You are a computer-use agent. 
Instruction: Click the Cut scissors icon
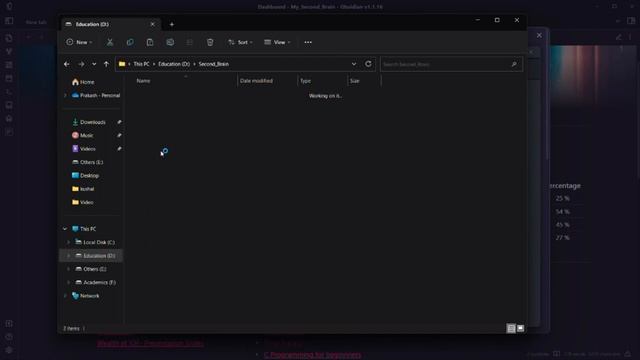click(110, 42)
